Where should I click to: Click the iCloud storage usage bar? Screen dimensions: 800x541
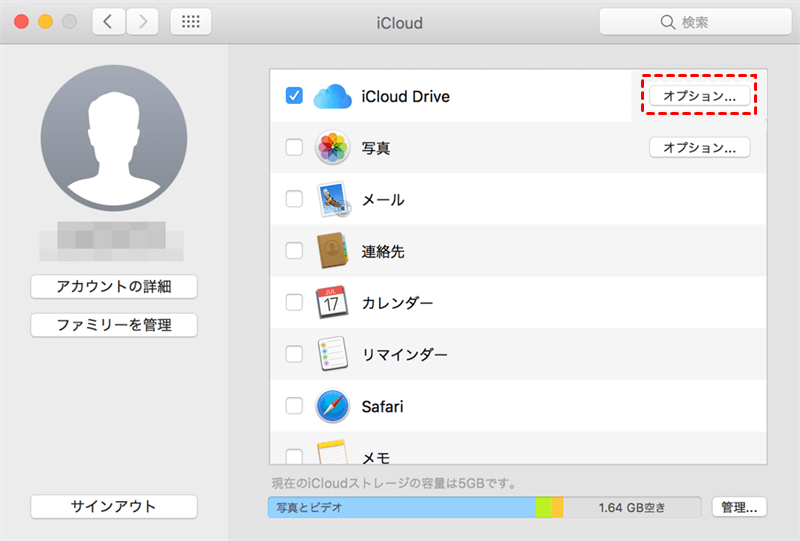(x=484, y=507)
